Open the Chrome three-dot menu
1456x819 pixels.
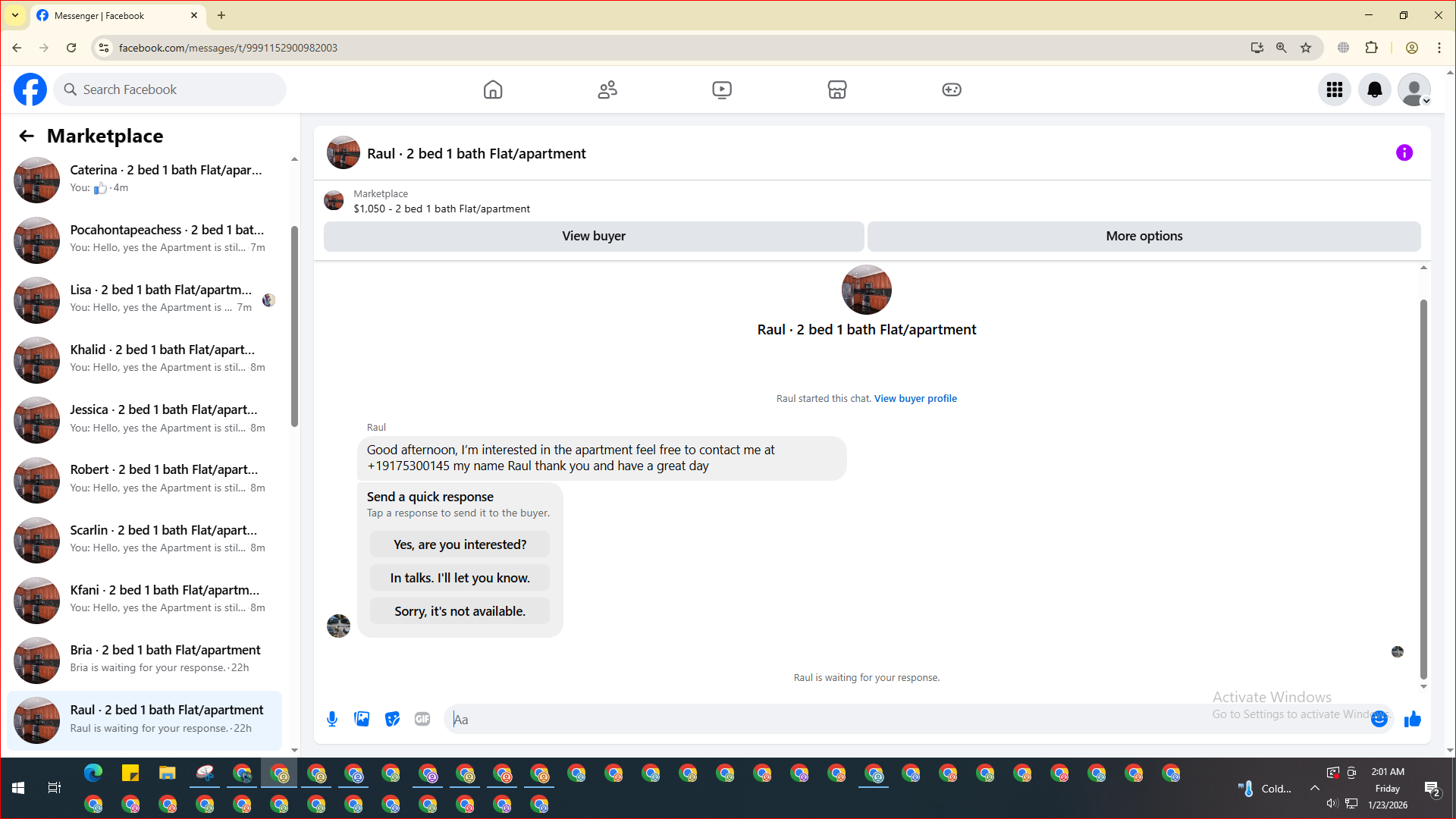point(1439,48)
